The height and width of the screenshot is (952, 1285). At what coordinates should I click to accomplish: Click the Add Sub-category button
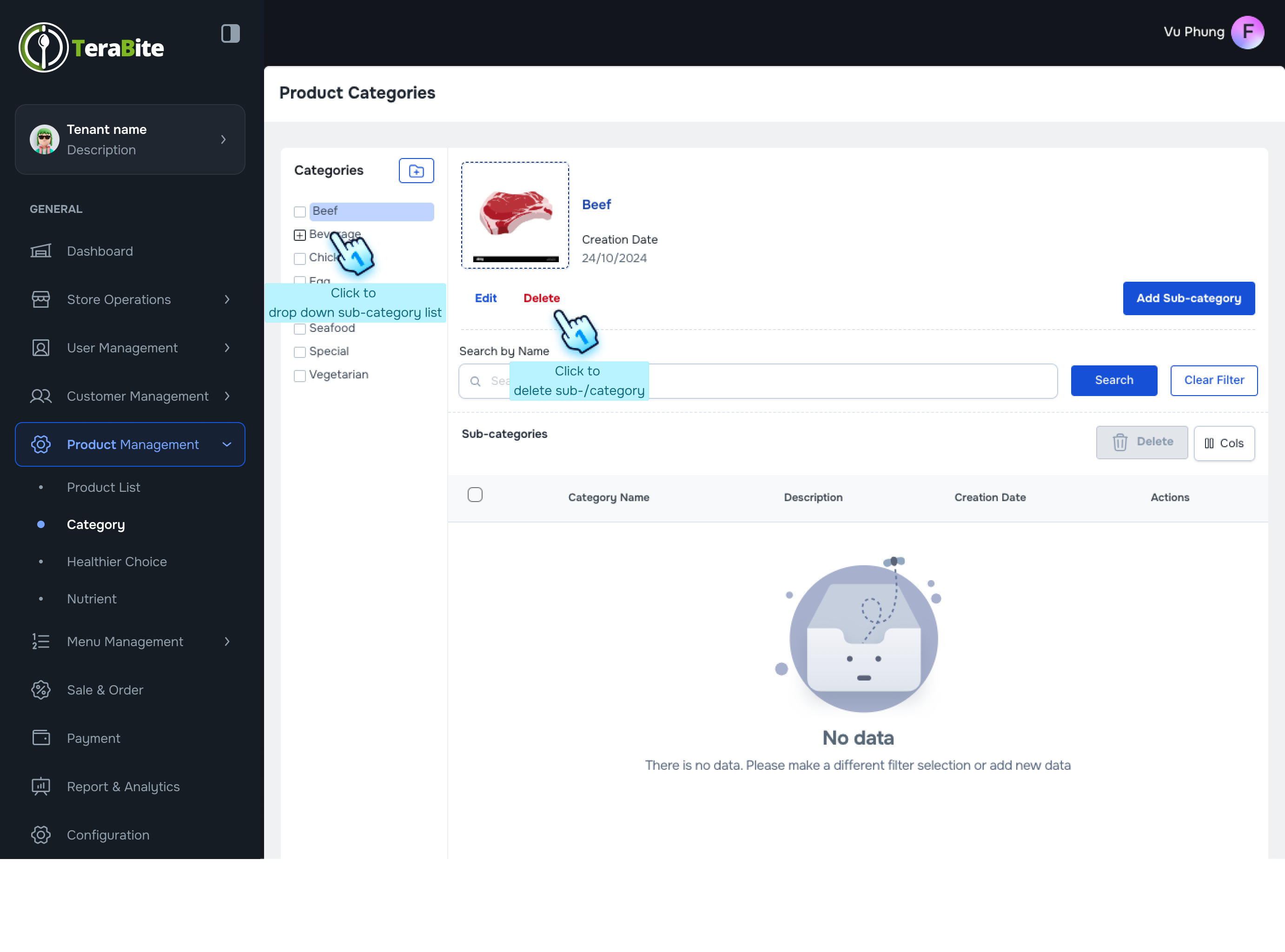tap(1188, 298)
